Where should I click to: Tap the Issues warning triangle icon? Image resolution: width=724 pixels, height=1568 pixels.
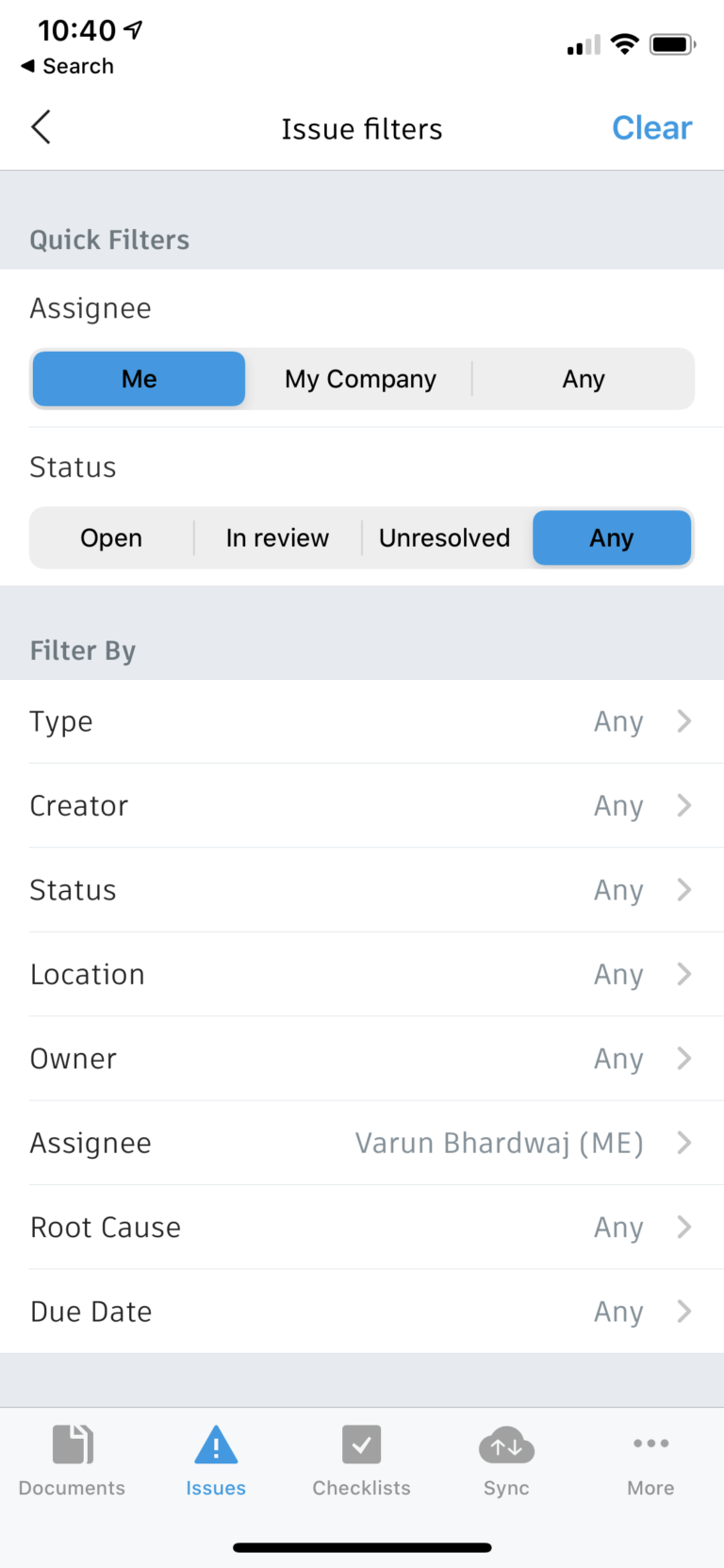pyautogui.click(x=216, y=1444)
